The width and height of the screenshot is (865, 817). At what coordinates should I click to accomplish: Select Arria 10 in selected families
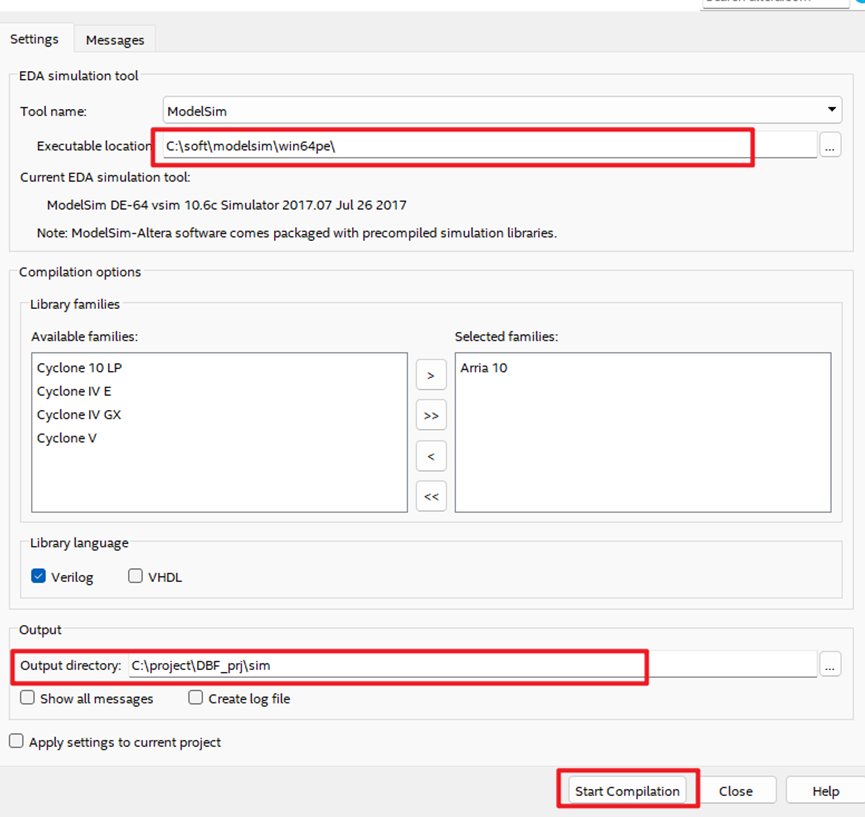[x=484, y=368]
